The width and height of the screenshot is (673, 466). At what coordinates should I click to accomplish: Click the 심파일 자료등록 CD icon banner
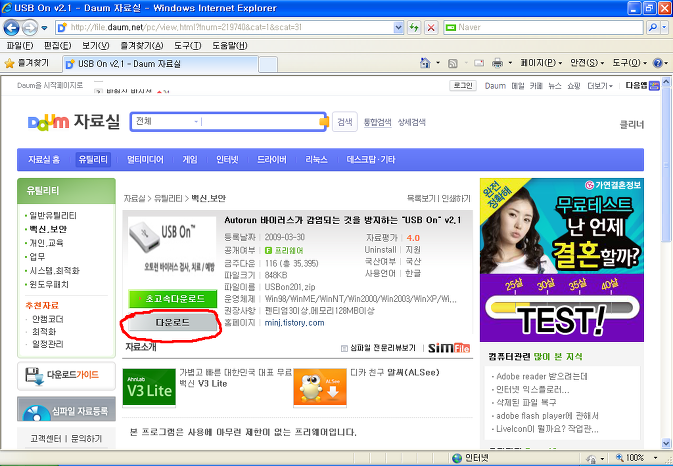[x=66, y=409]
